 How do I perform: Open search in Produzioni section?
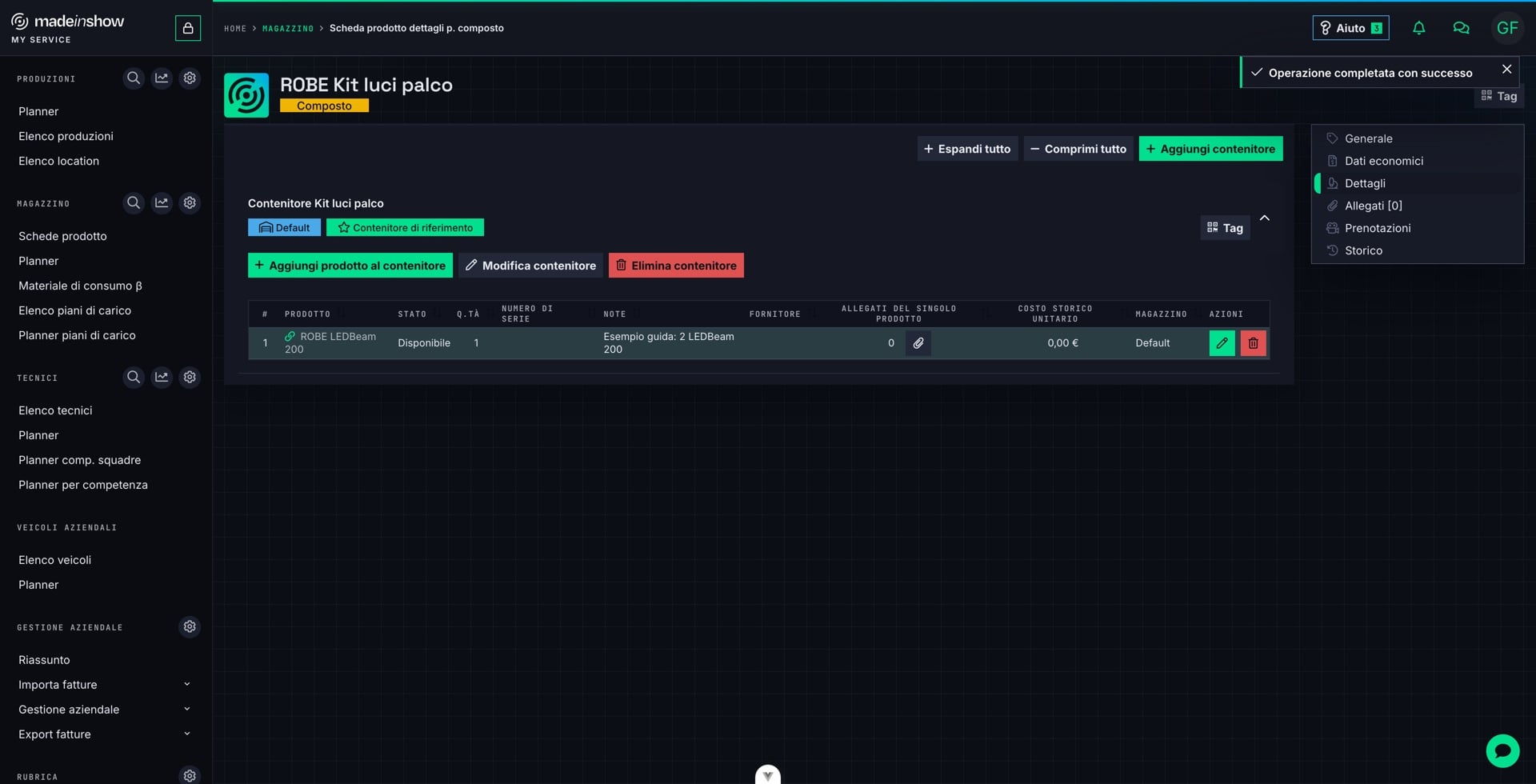[x=134, y=78]
